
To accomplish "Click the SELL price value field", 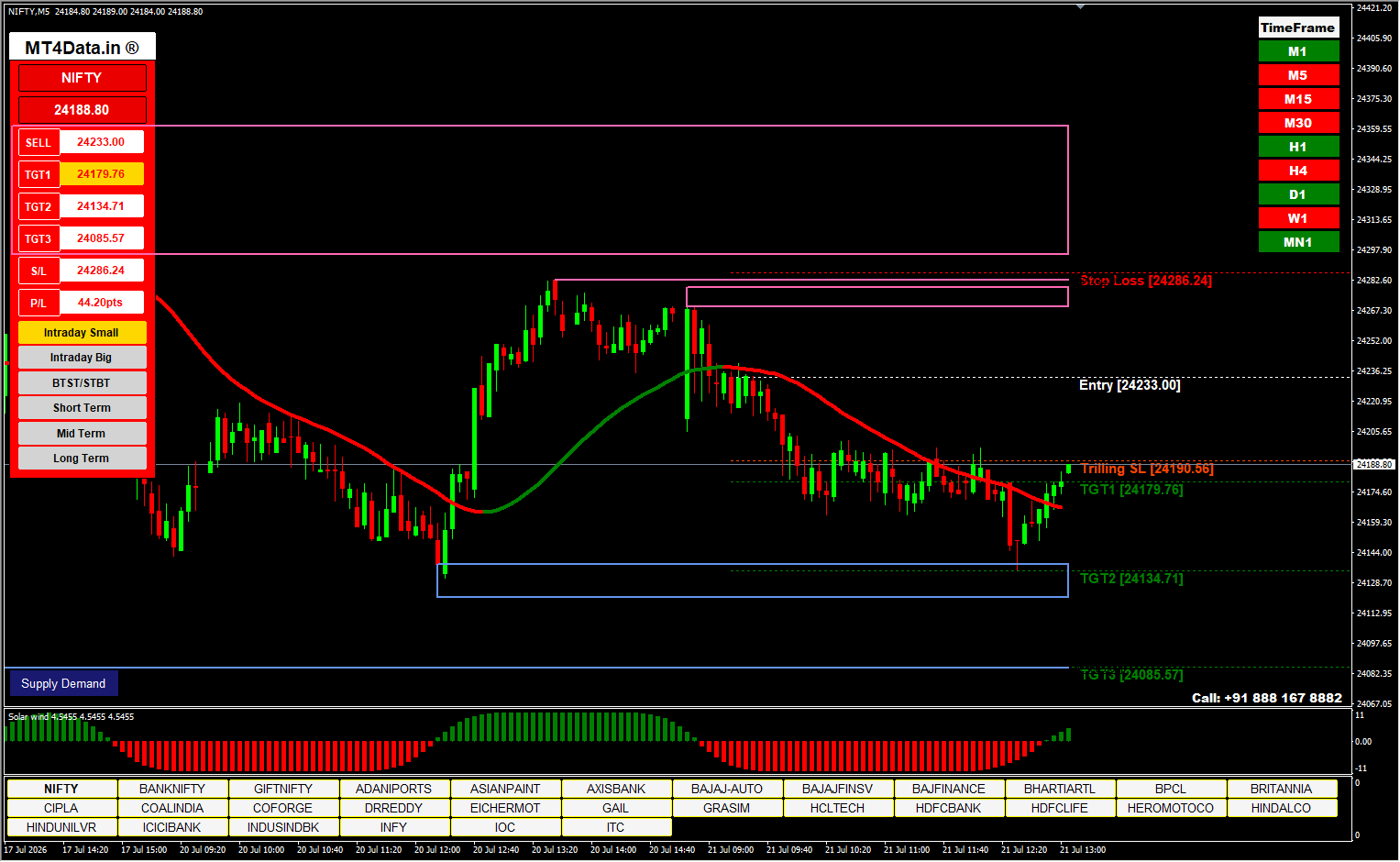I will [x=101, y=142].
